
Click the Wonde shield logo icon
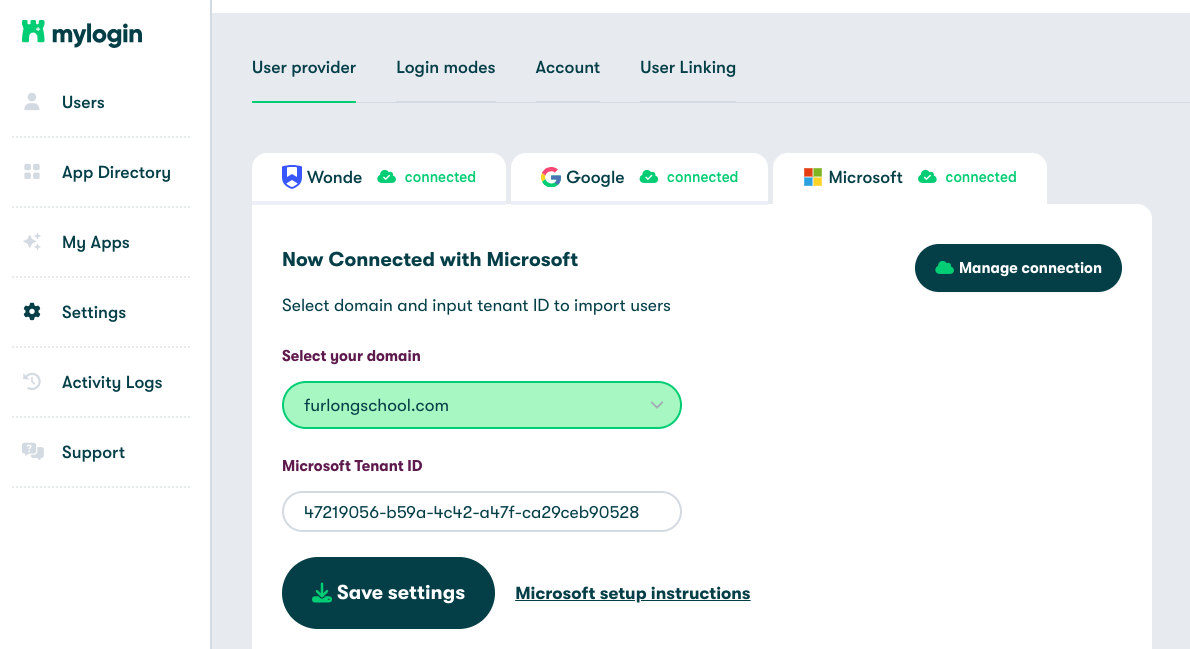click(291, 177)
